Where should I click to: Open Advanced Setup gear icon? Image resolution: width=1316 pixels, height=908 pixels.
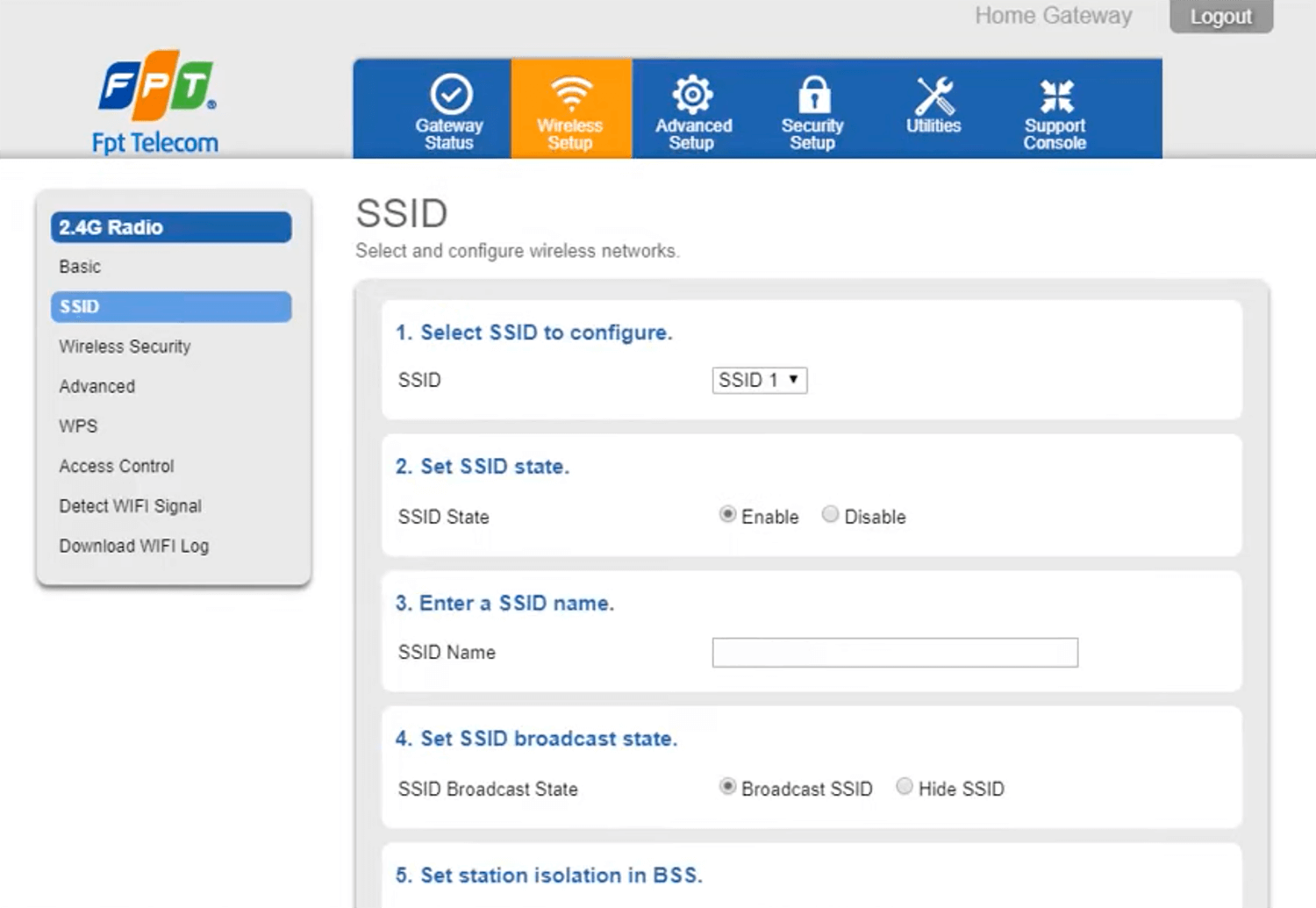[x=692, y=94]
